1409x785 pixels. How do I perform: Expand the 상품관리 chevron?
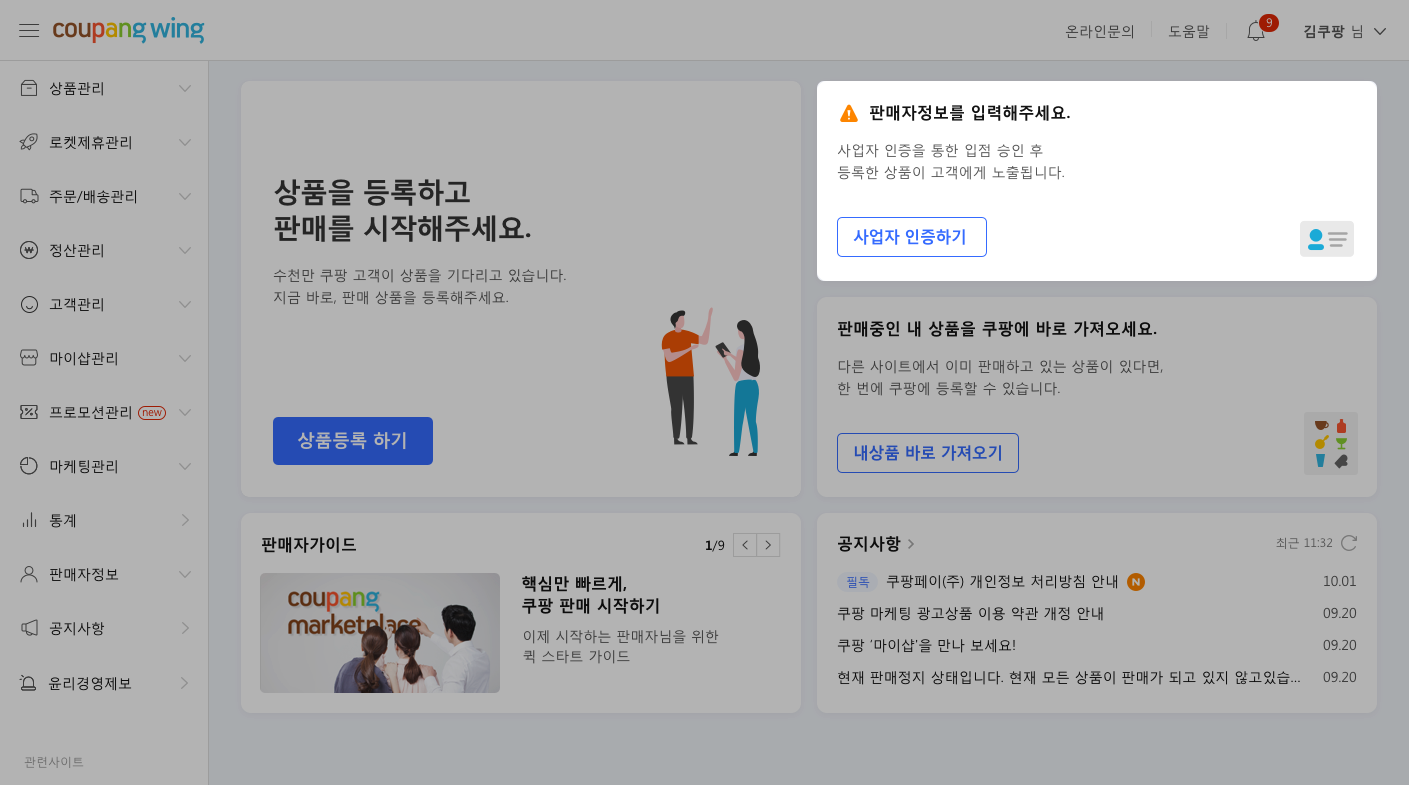point(185,88)
